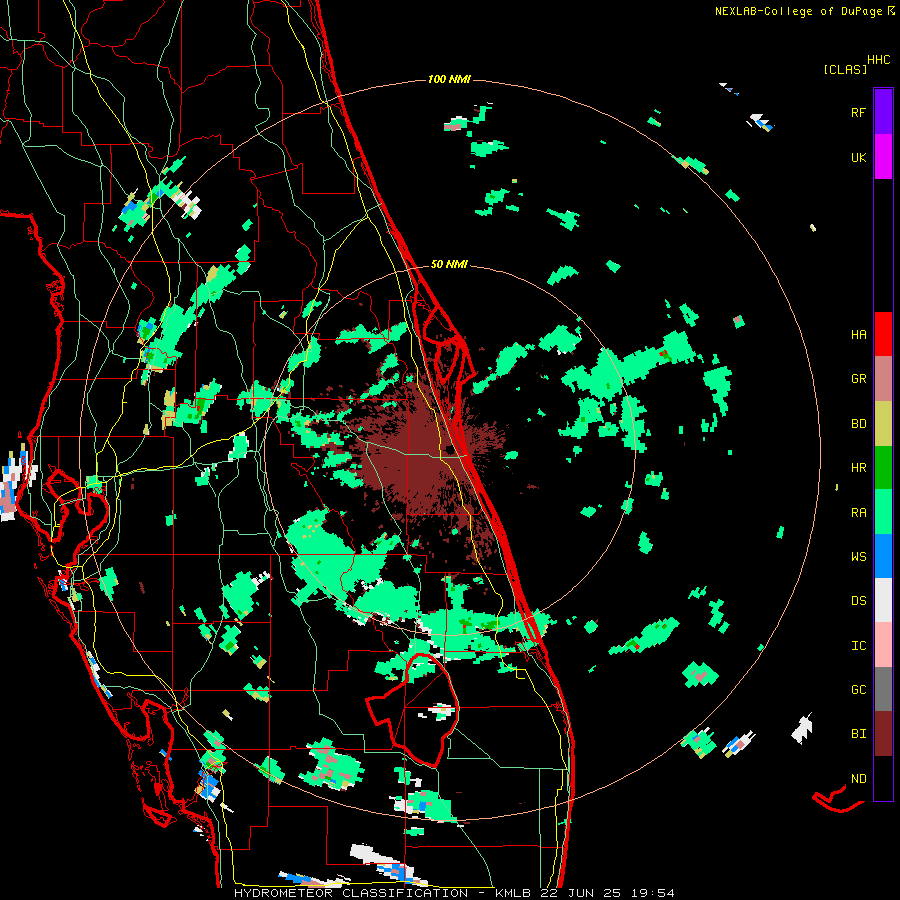900x900 pixels.
Task: Click the WS blue legend swatch
Action: point(883,556)
